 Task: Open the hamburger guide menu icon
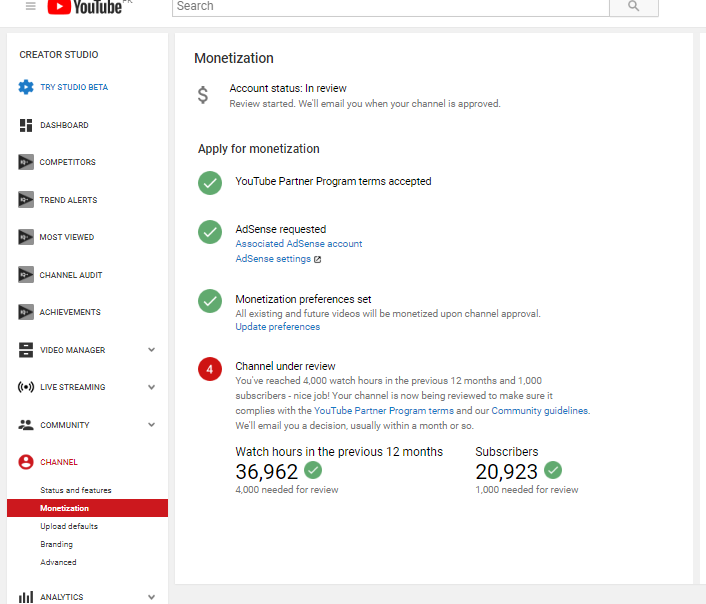pyautogui.click(x=31, y=6)
